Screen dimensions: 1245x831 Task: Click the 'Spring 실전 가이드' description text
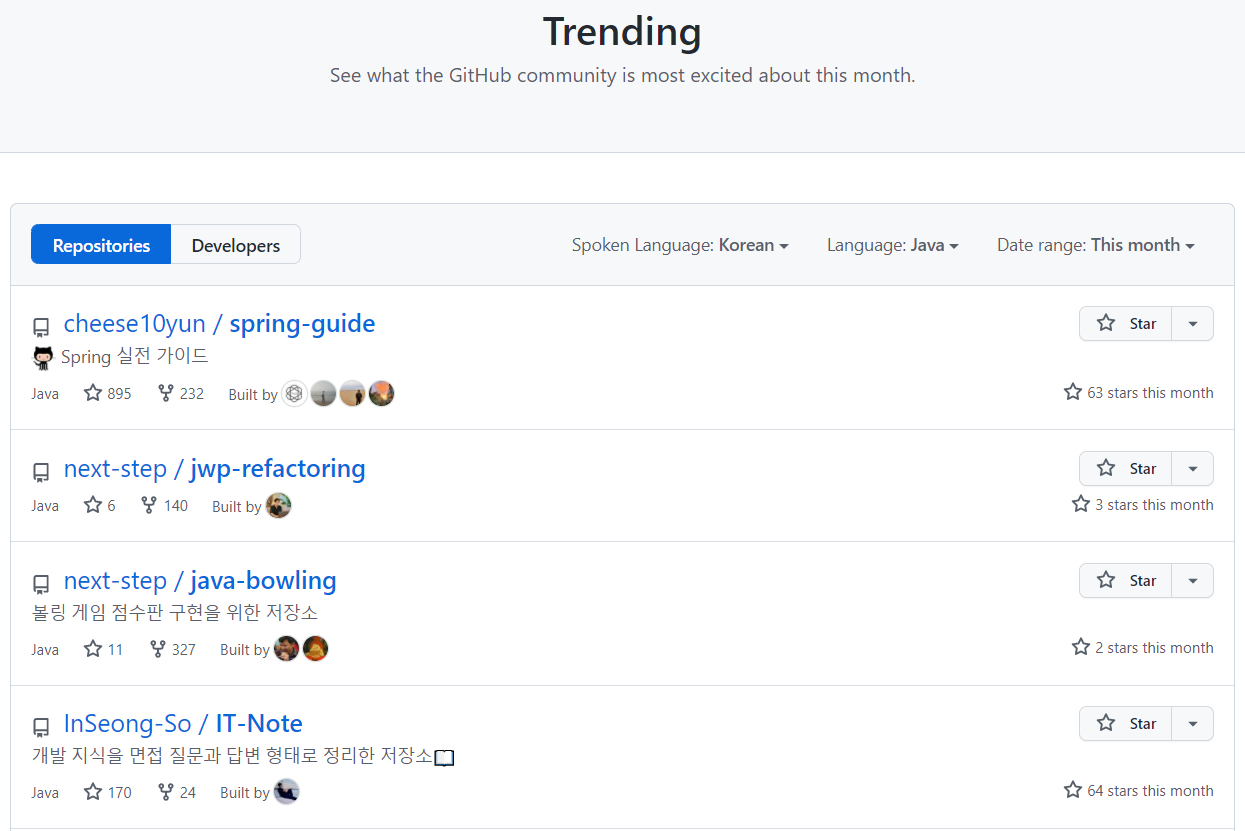tap(134, 357)
